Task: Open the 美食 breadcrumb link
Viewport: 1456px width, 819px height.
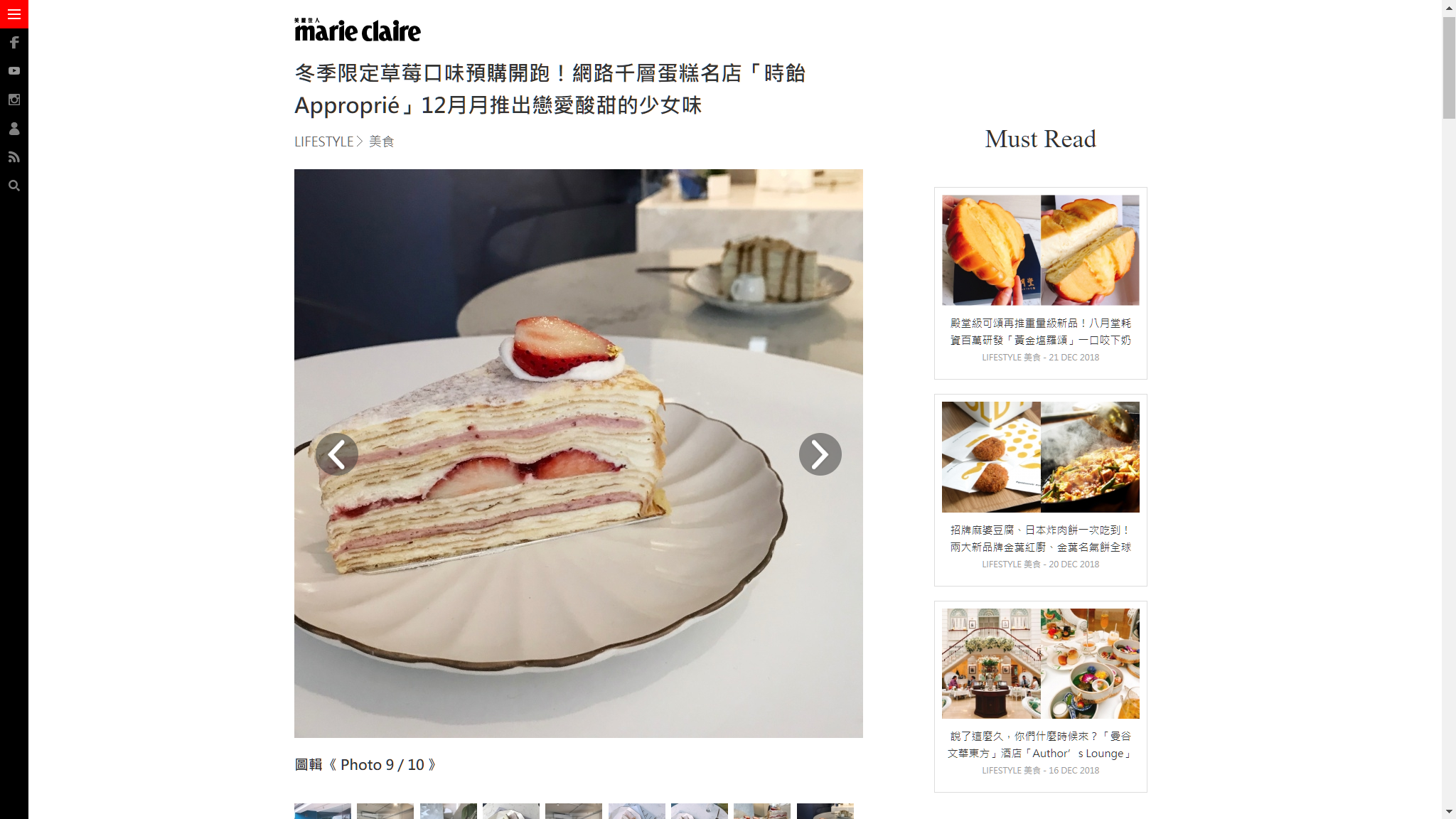Action: (382, 141)
